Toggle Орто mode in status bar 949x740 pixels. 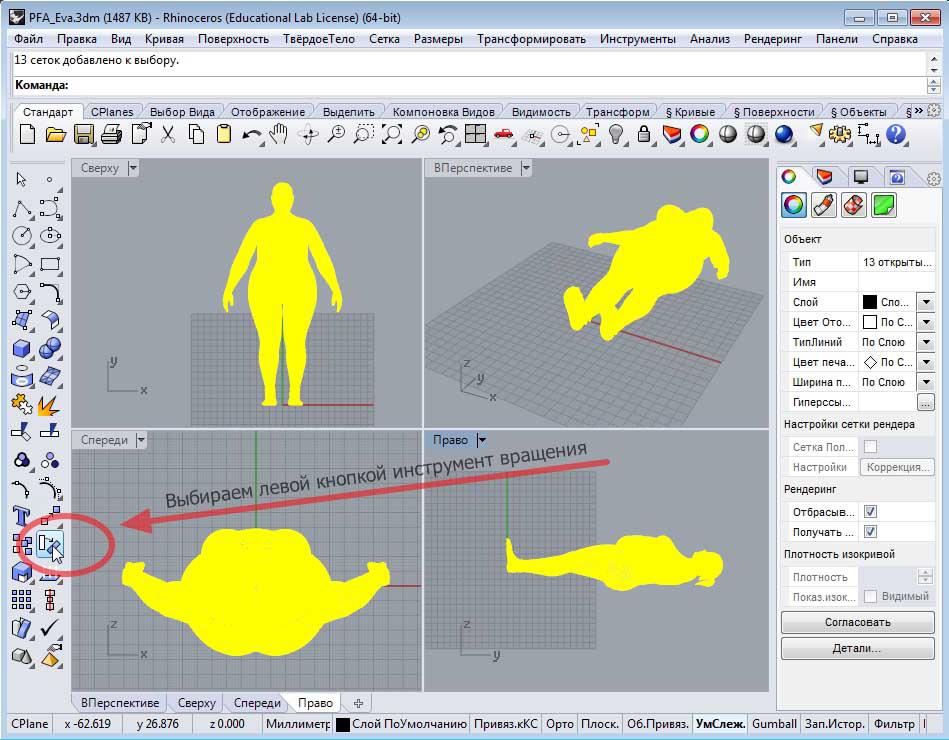coord(561,724)
